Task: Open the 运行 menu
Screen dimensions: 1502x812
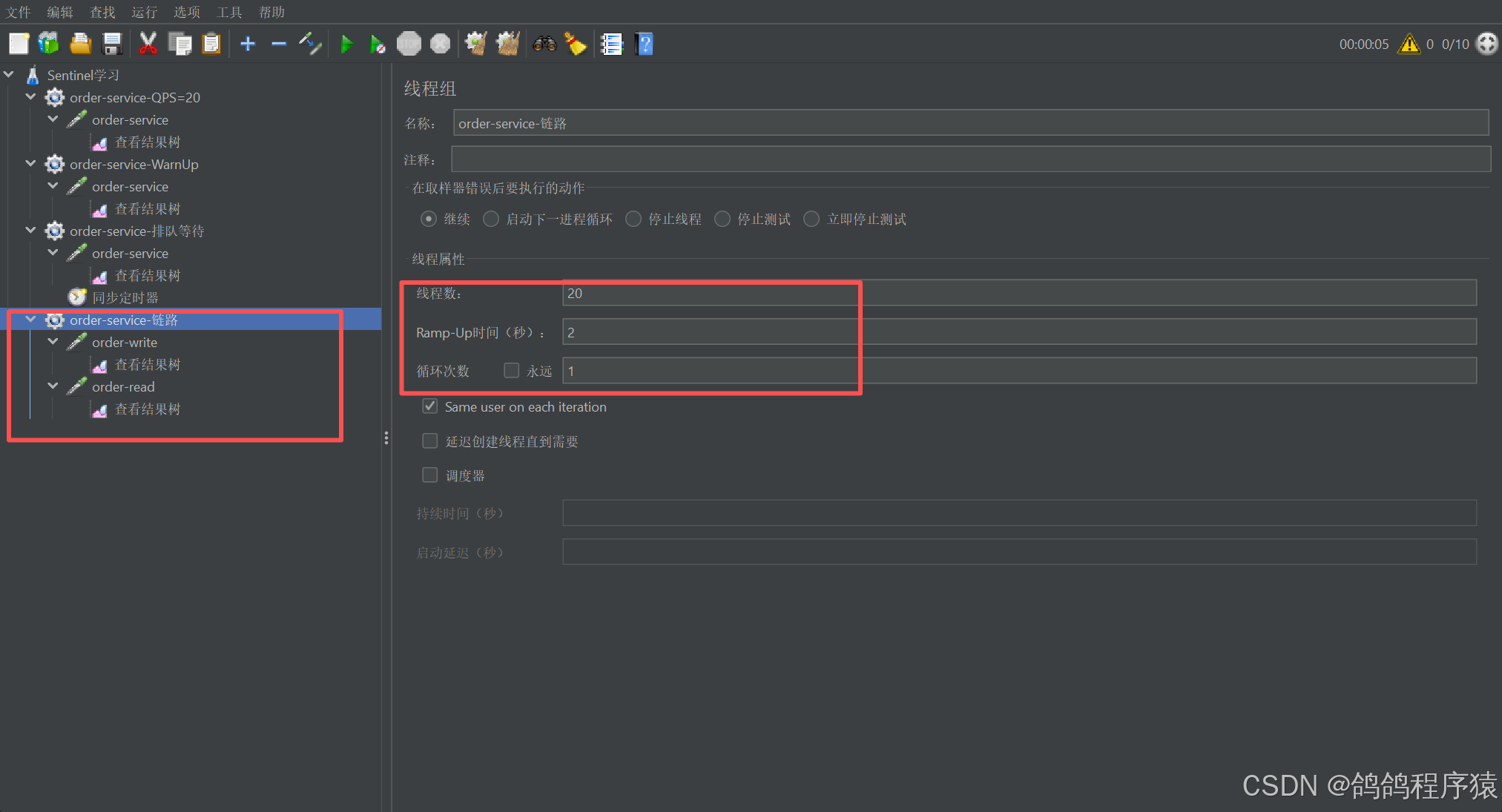Action: click(144, 12)
